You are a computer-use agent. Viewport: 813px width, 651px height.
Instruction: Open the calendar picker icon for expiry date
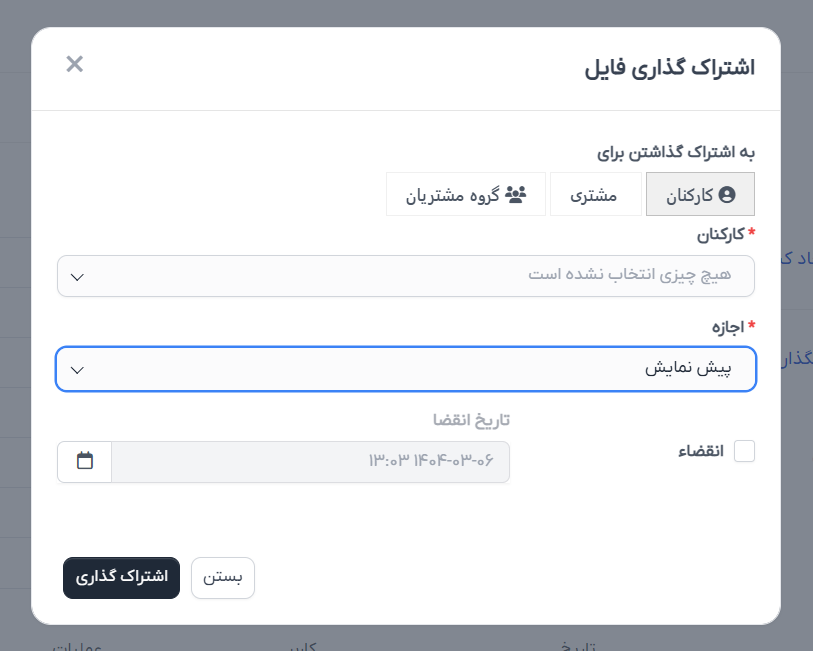coord(84,462)
